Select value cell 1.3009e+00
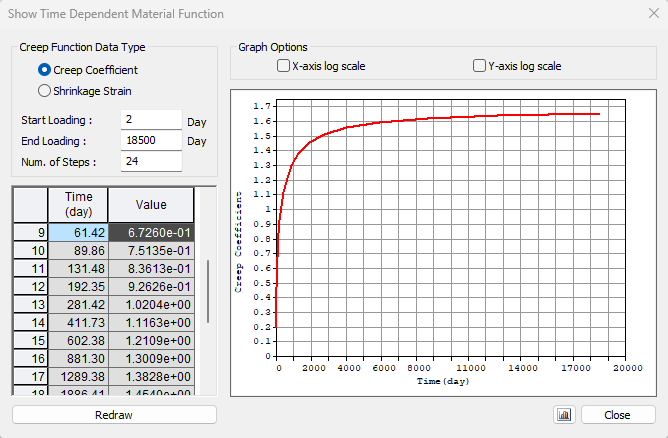668x438 pixels. point(152,358)
